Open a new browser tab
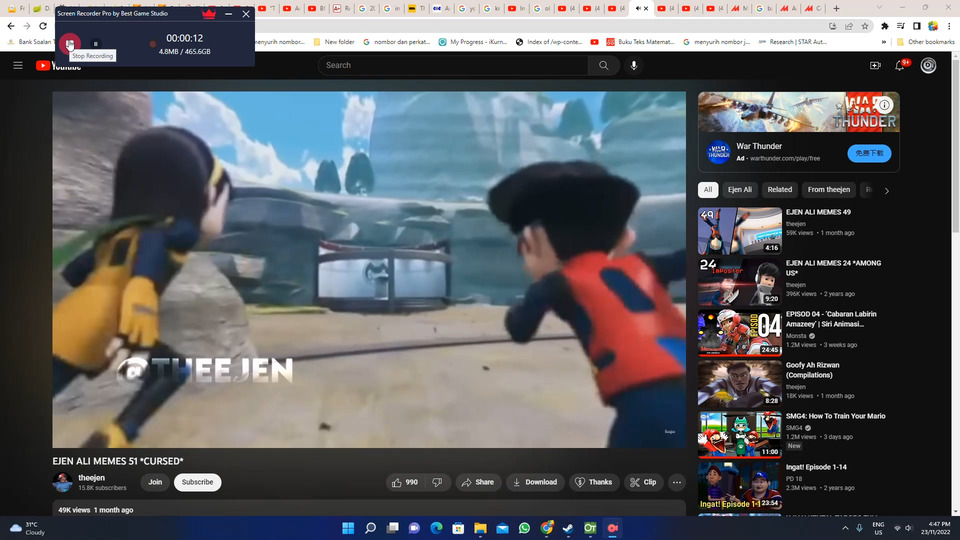Viewport: 960px width, 540px height. pos(836,9)
